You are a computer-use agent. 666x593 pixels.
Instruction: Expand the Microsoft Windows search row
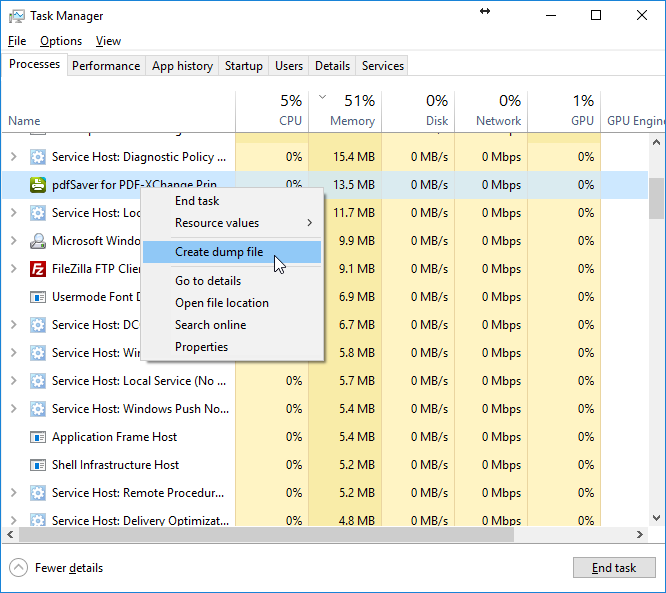(x=14, y=241)
